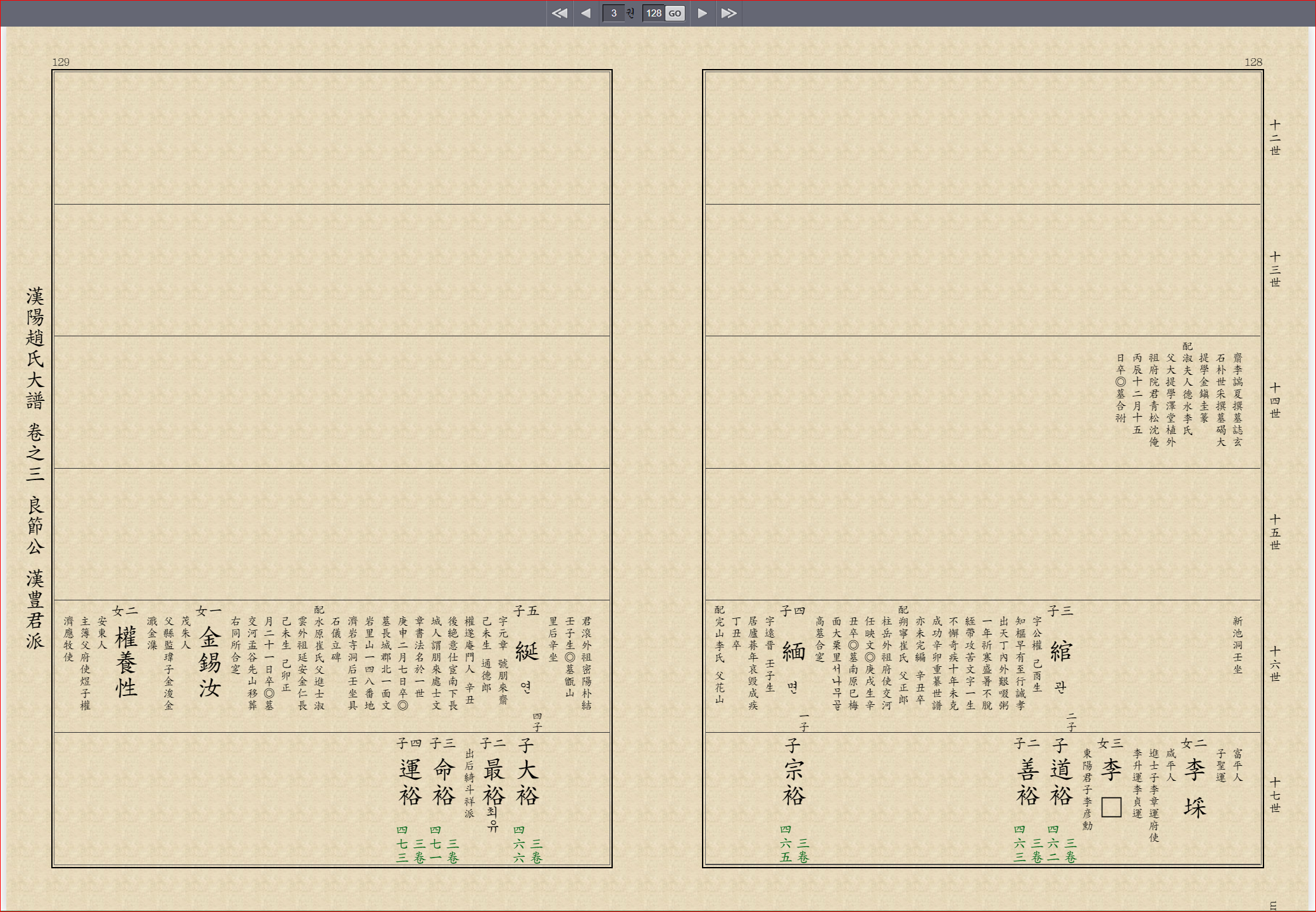Click the label 子五 above 綖
1316x912 pixels.
pyautogui.click(x=526, y=611)
